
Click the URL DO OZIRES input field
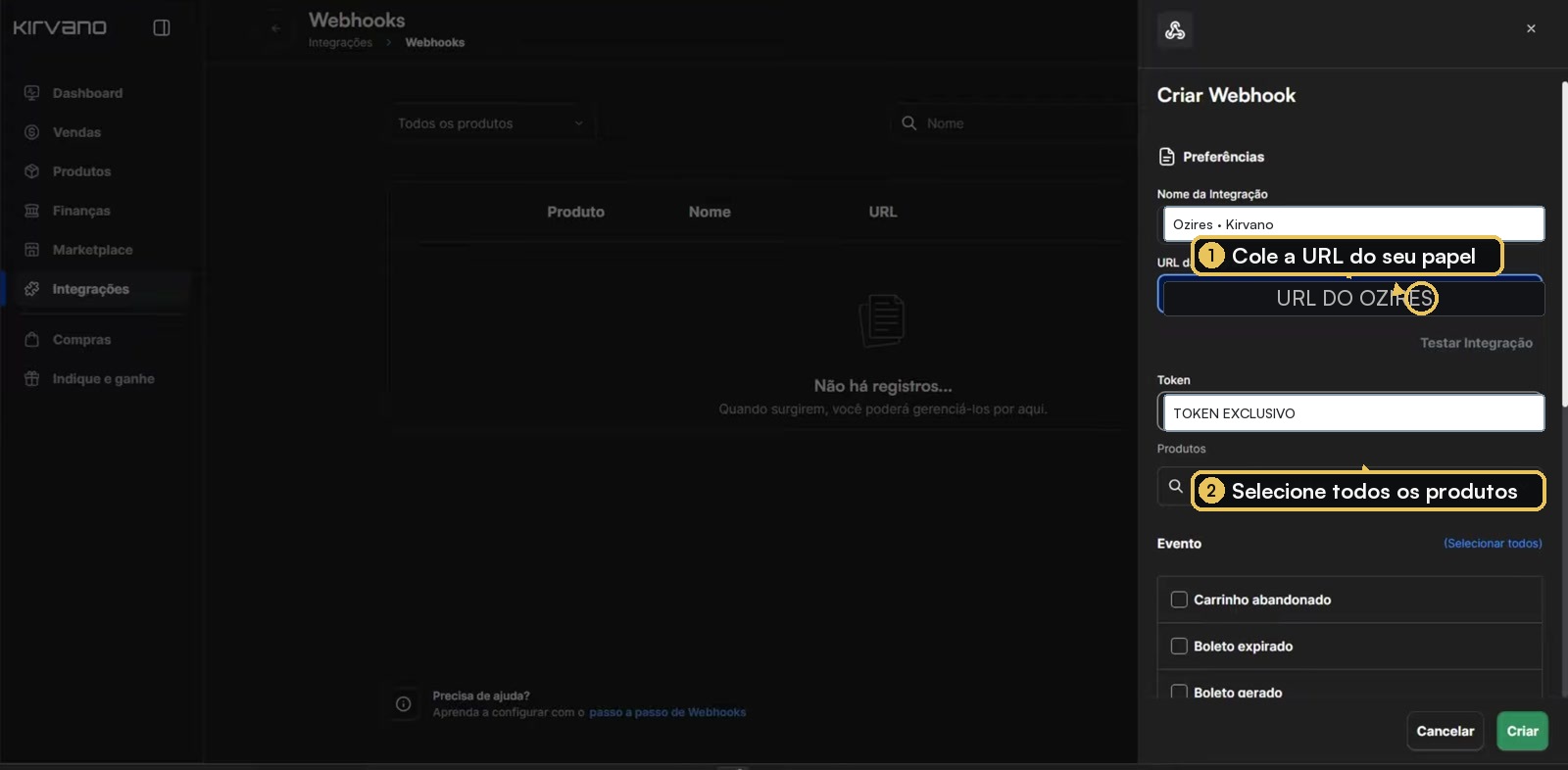[x=1352, y=297]
